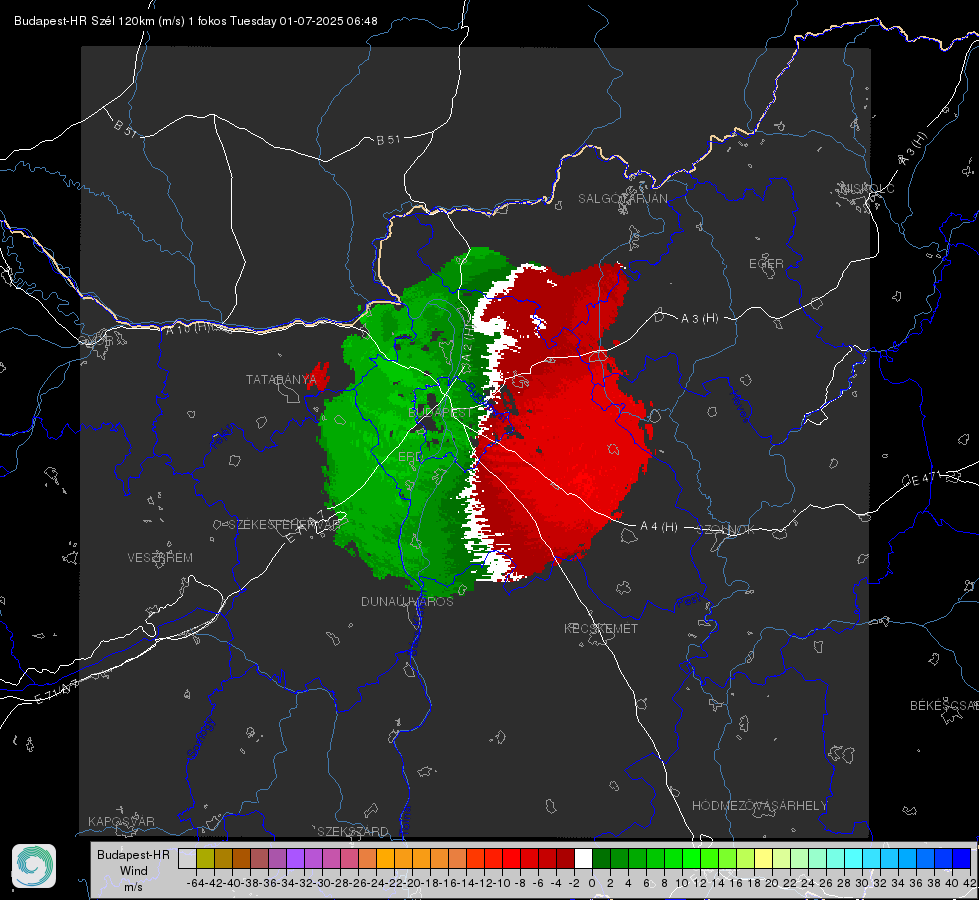Click the 'A 4 (H)' road label
Viewport: 979px width, 900px height.
coord(659,527)
